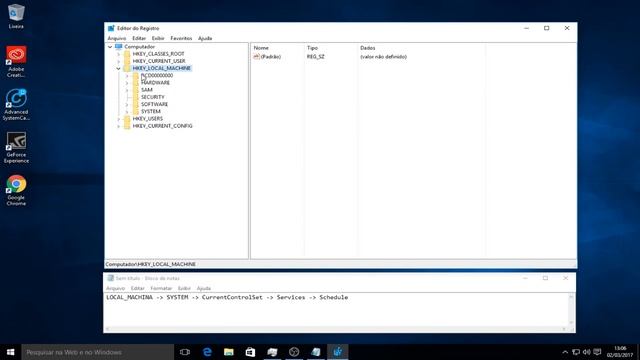
Task: Click in the Notepad text line
Action: 227,298
